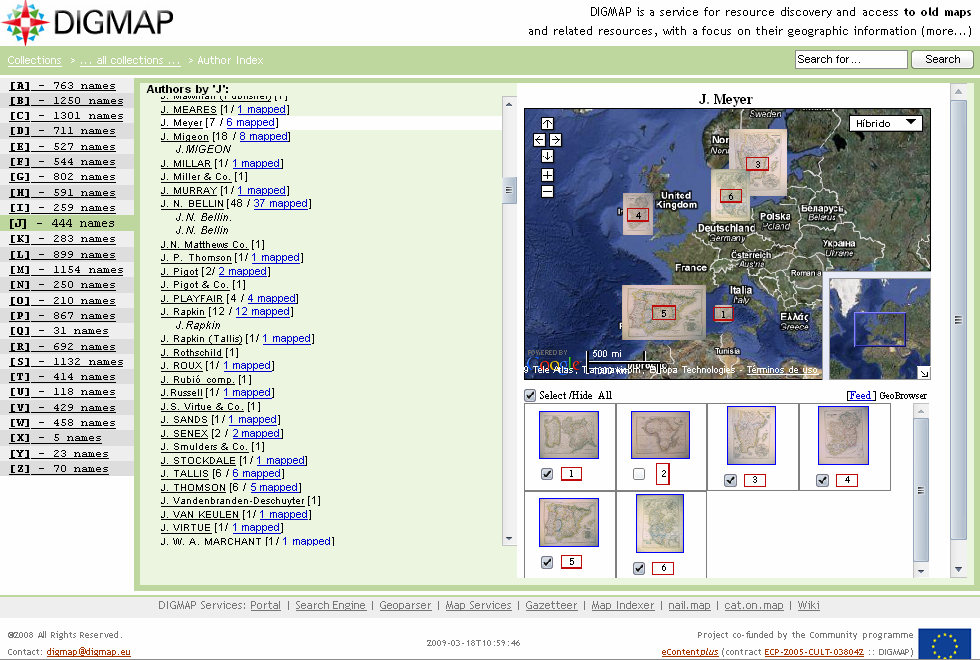Open map thumbnail numbered 1
The height and width of the screenshot is (660, 980).
coord(569,435)
